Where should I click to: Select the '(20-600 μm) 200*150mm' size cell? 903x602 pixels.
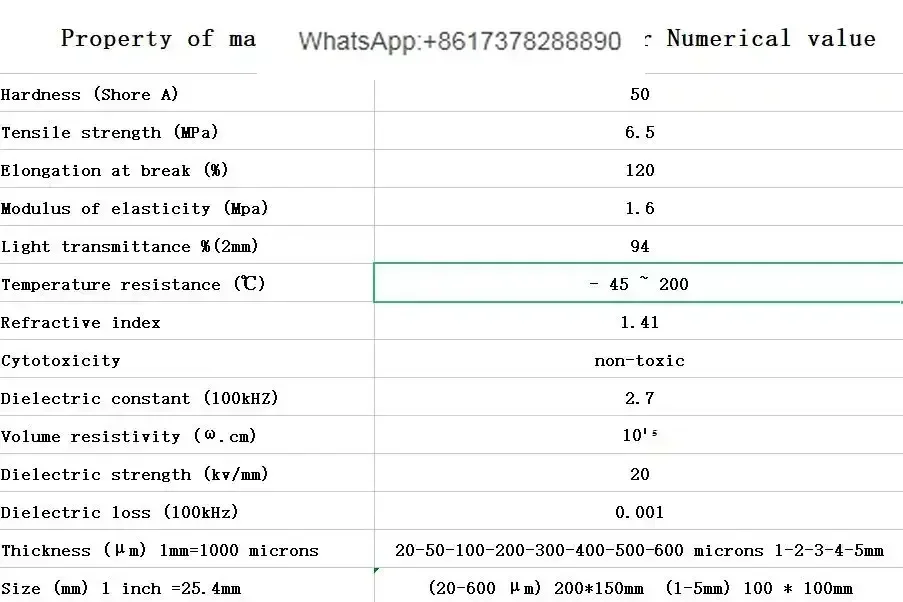(639, 585)
